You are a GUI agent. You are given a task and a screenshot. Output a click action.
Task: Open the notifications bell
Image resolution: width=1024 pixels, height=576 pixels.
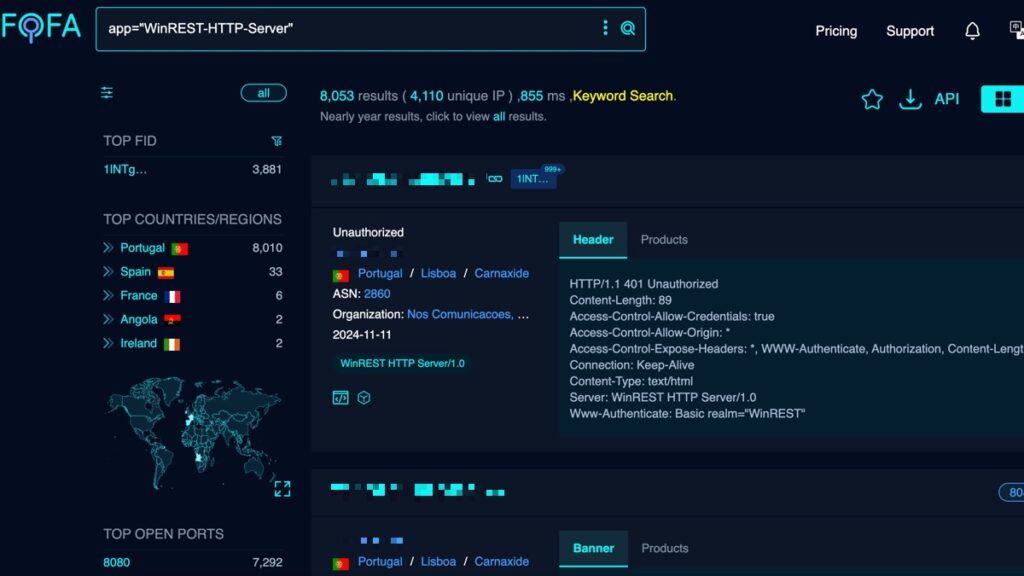tap(971, 31)
